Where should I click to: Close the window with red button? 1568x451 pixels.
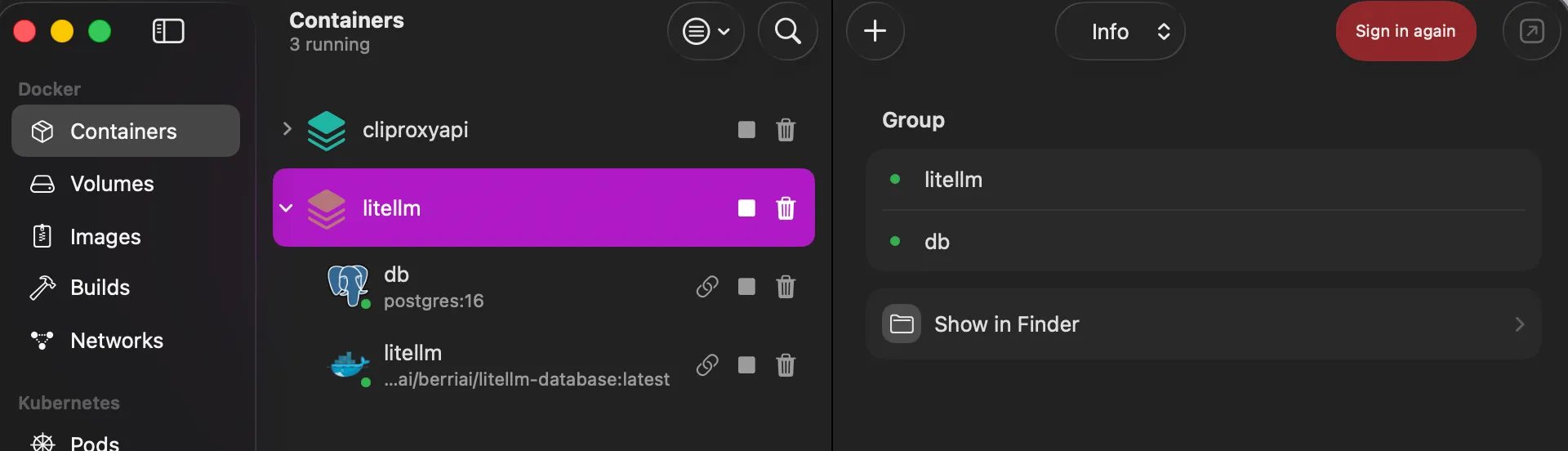[x=24, y=31]
